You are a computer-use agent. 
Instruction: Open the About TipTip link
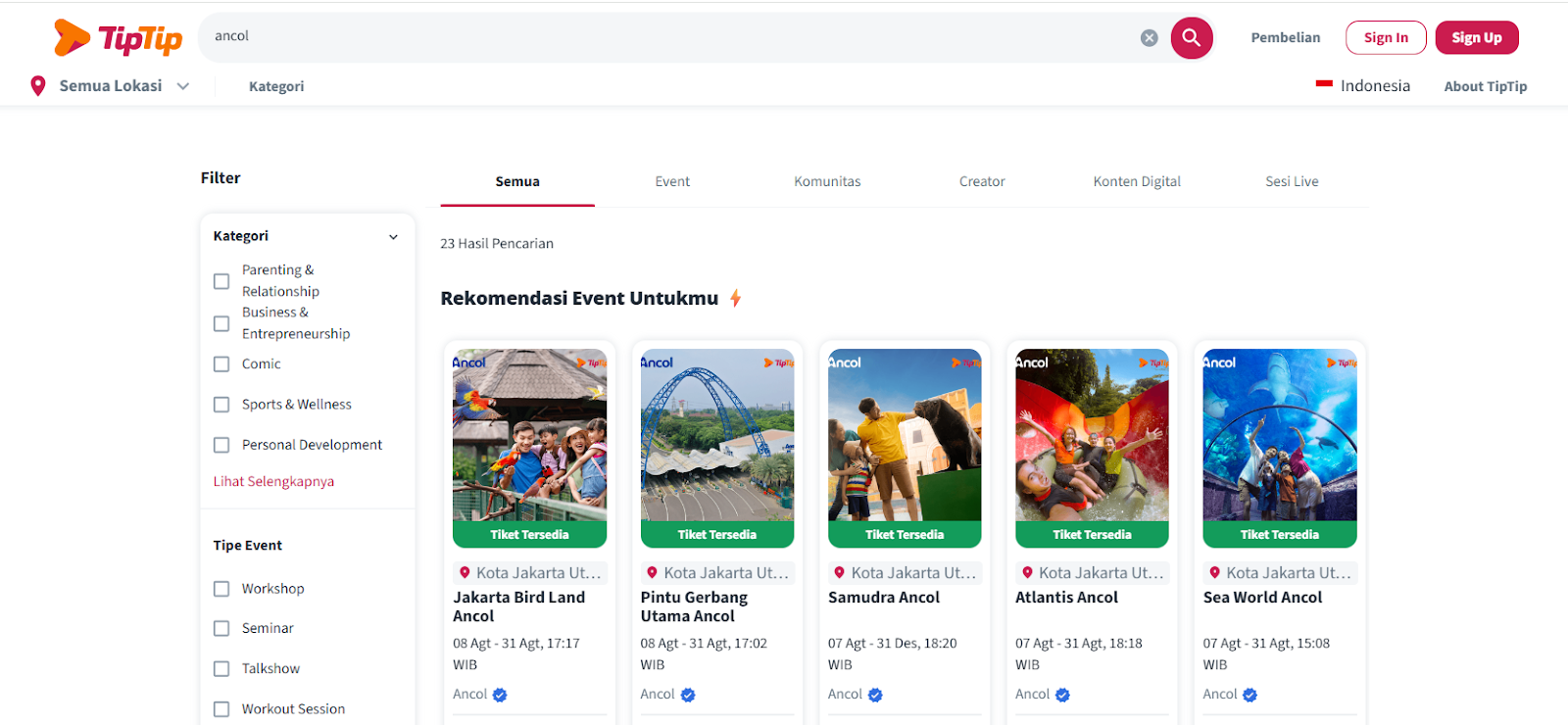1486,86
